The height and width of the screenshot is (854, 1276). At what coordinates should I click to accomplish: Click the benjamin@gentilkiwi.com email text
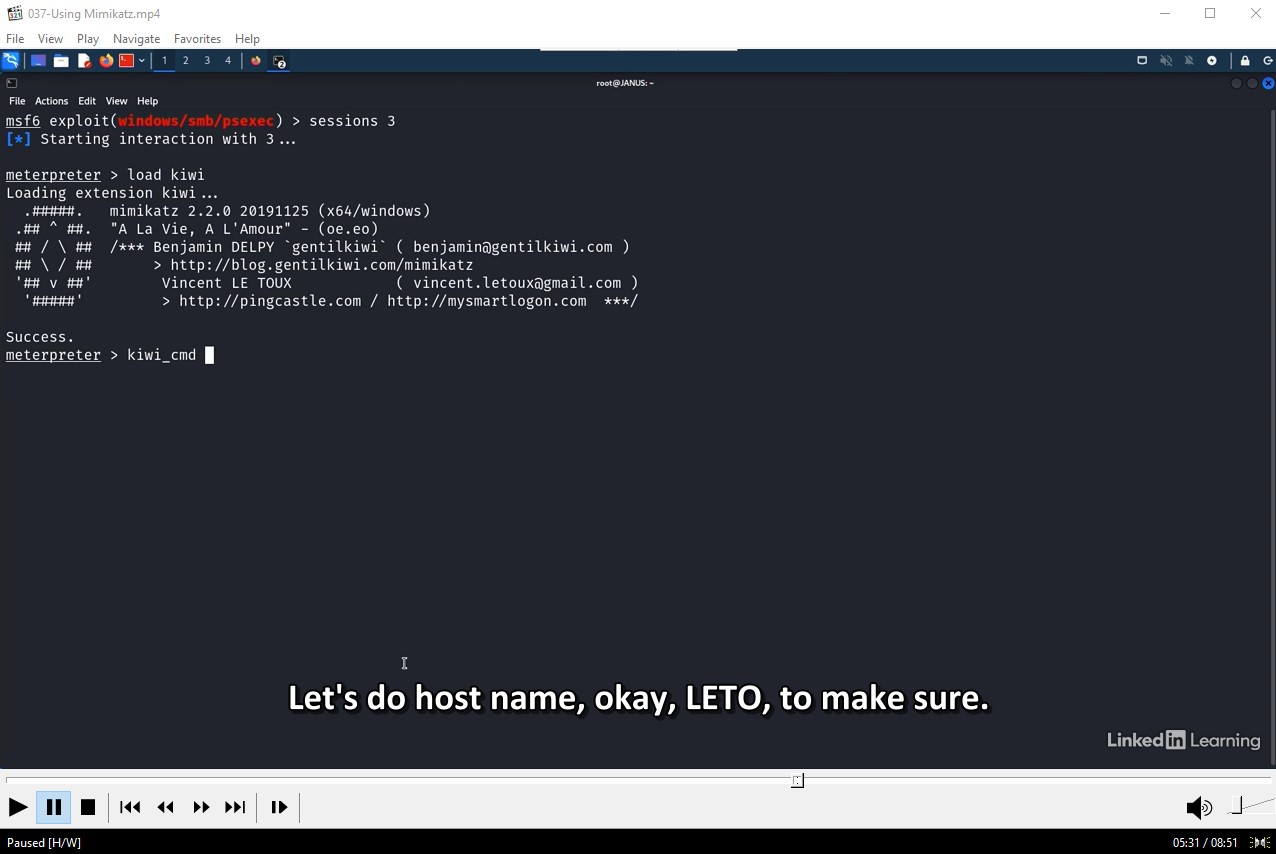tap(512, 247)
